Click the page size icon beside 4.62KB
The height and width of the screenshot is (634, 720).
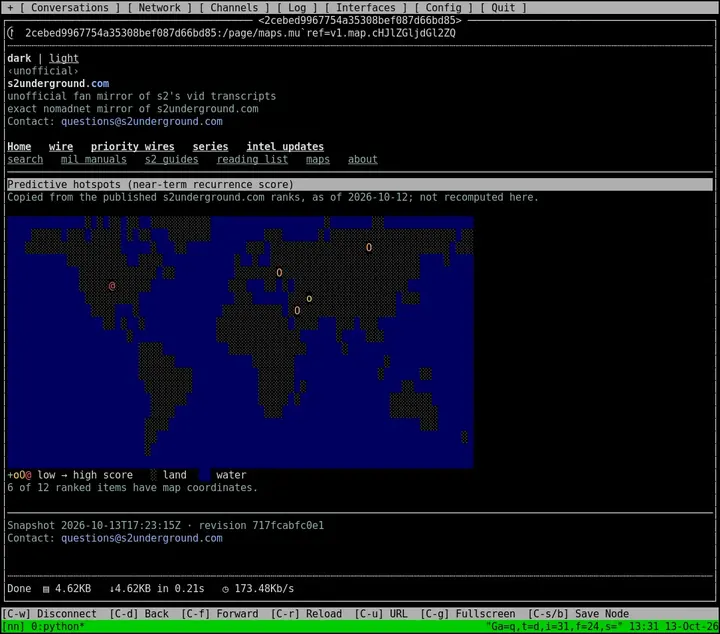tap(46, 589)
